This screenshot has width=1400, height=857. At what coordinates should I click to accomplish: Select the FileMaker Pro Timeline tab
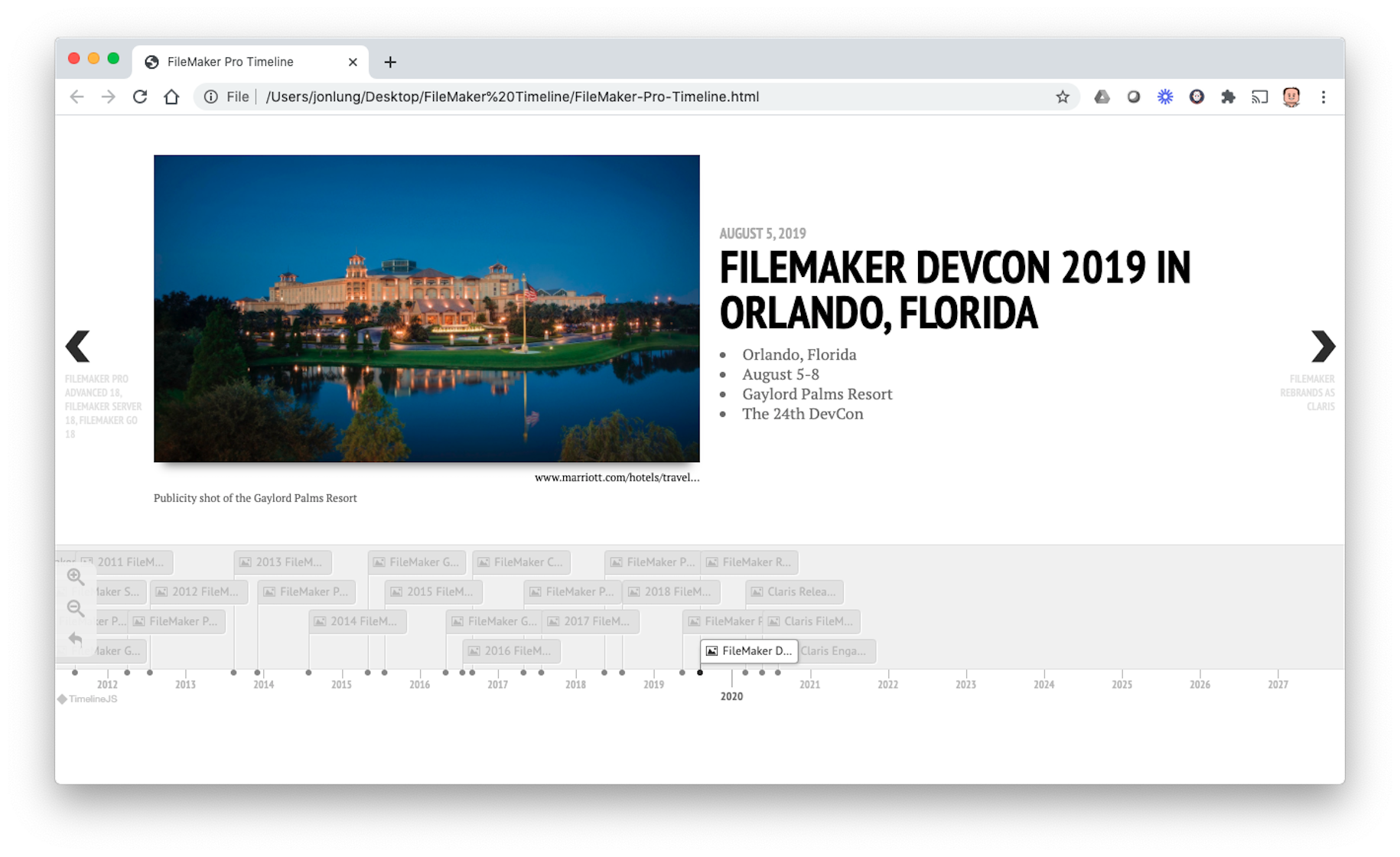click(x=250, y=62)
